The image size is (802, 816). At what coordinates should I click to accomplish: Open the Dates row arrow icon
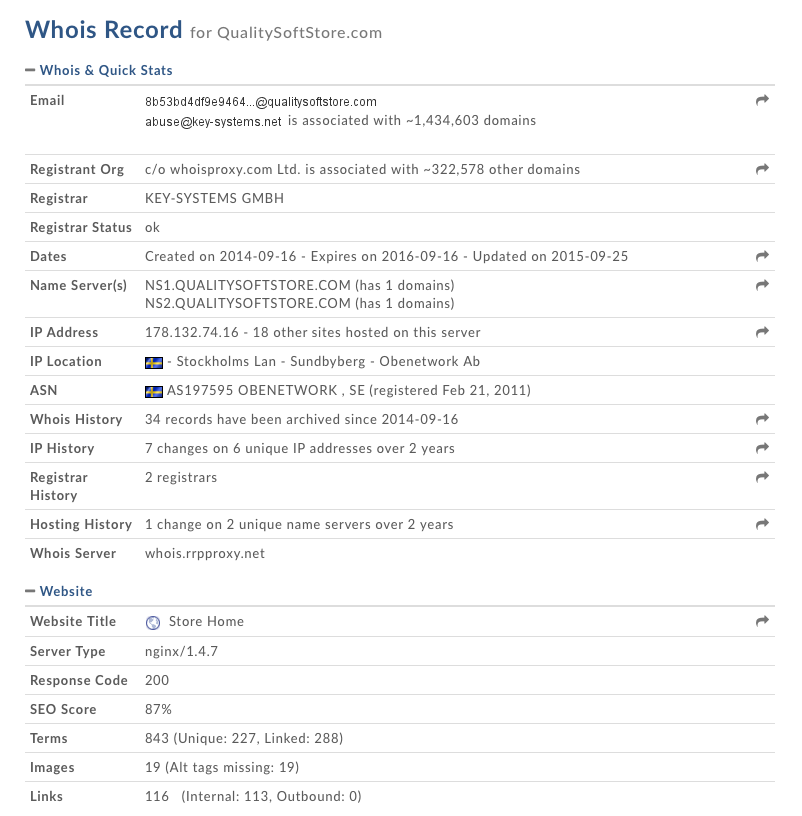[x=762, y=257]
